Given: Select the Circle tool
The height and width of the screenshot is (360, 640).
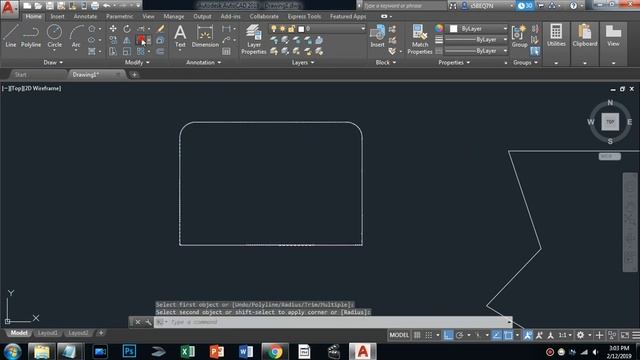Looking at the screenshot, I should [x=54, y=36].
